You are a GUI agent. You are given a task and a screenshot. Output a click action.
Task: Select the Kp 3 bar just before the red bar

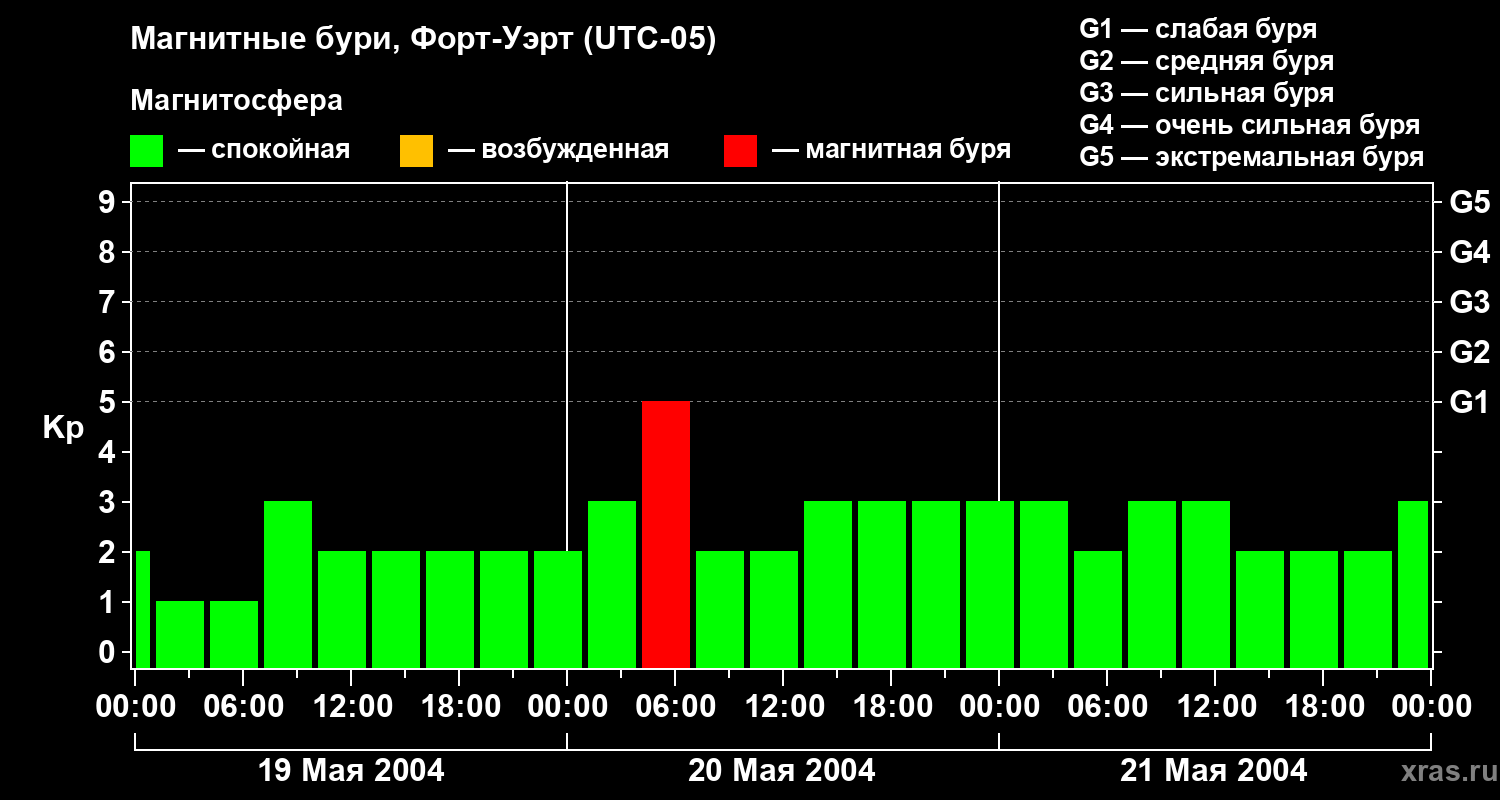pyautogui.click(x=612, y=584)
